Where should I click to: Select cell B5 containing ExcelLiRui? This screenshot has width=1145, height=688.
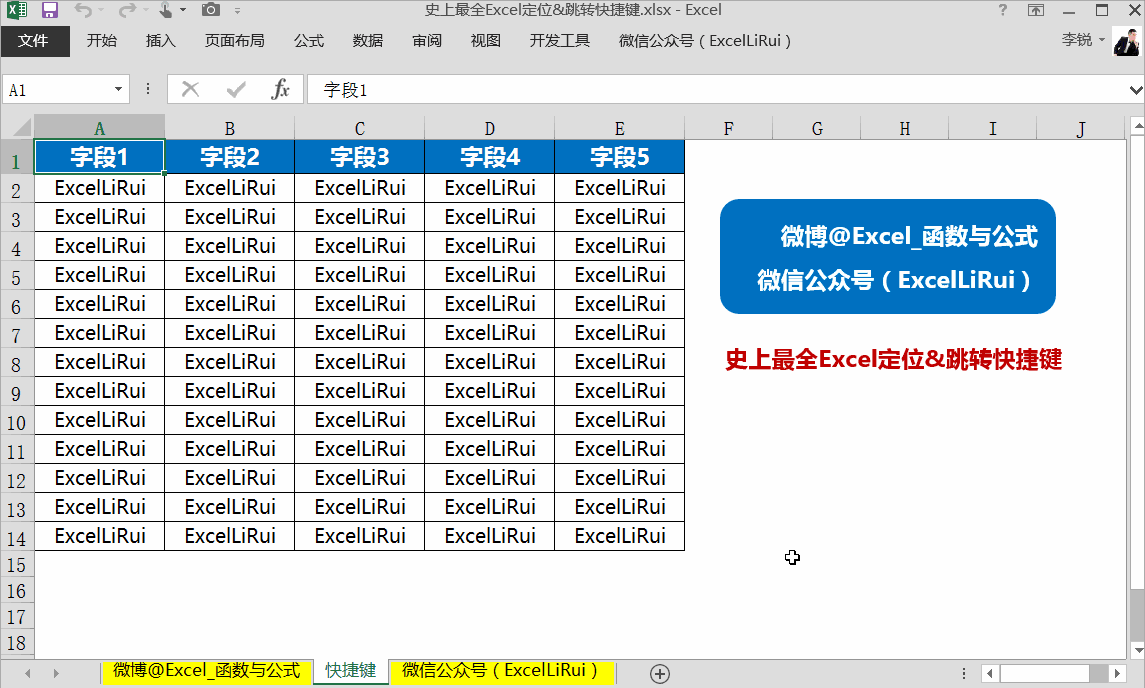point(229,275)
